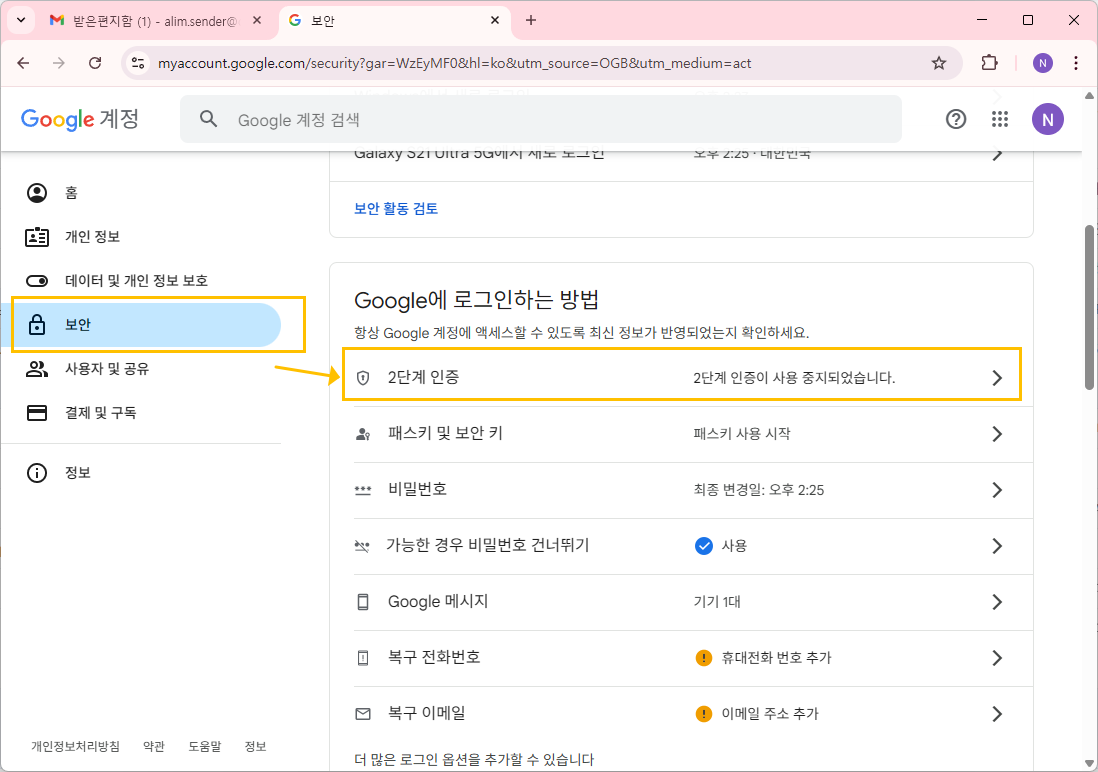The height and width of the screenshot is (772, 1098).
Task: Open the 도움말 footer link
Action: point(204,746)
